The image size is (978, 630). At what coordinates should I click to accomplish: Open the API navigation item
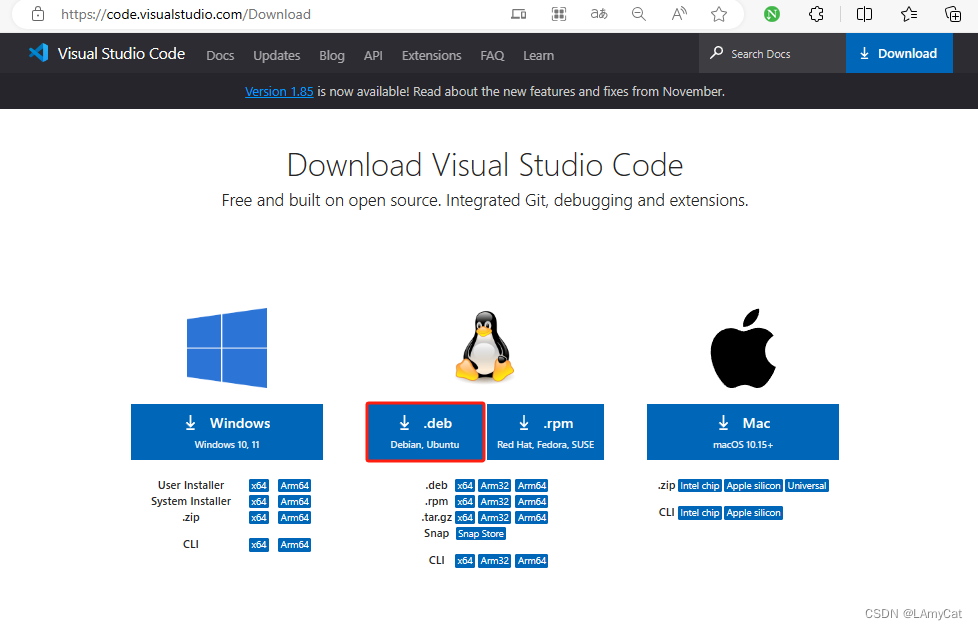(373, 56)
